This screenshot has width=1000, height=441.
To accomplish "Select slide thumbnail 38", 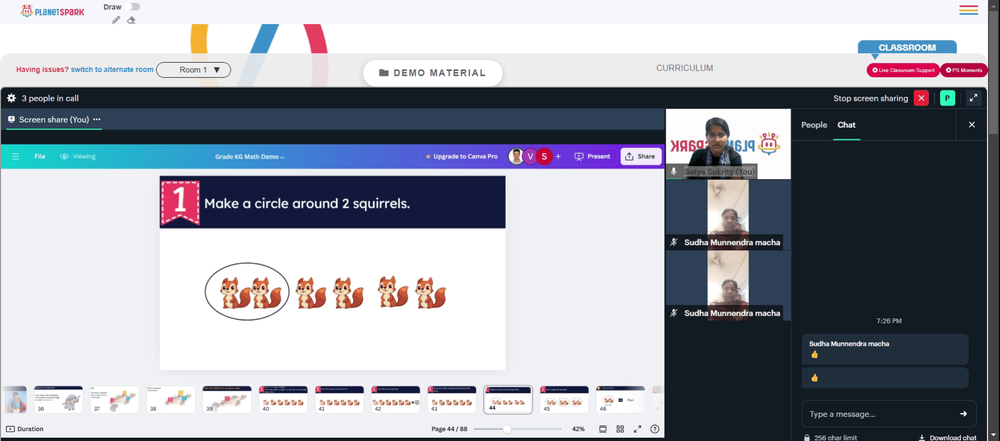I will pos(170,400).
